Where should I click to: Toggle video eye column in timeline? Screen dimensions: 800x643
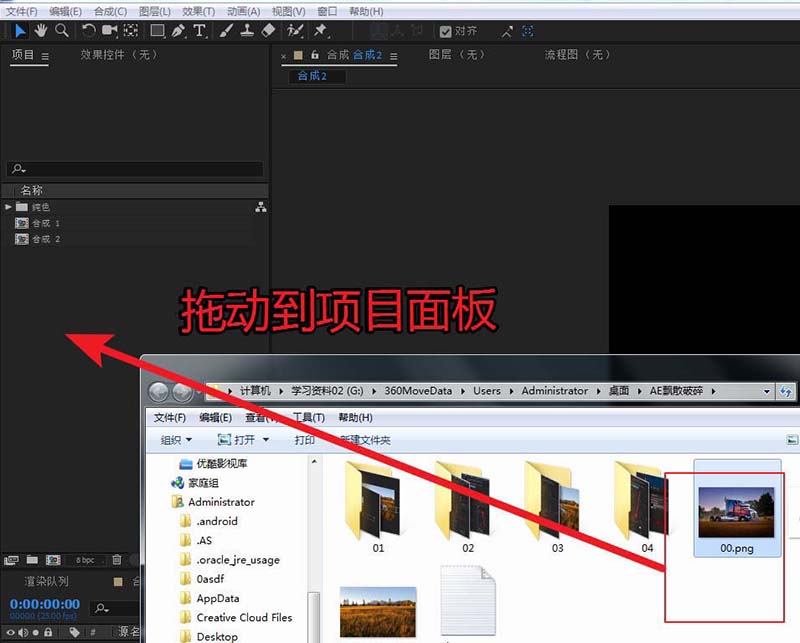[x=10, y=632]
